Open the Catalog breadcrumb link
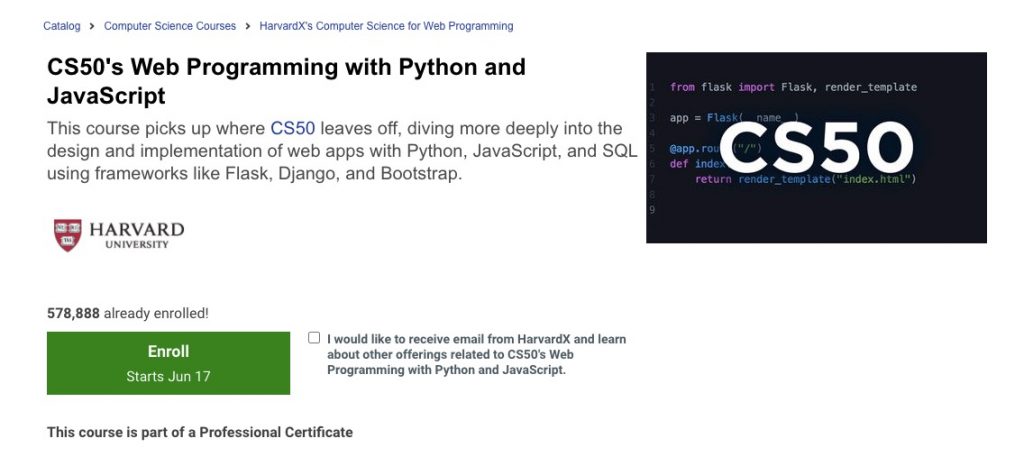 tap(62, 26)
